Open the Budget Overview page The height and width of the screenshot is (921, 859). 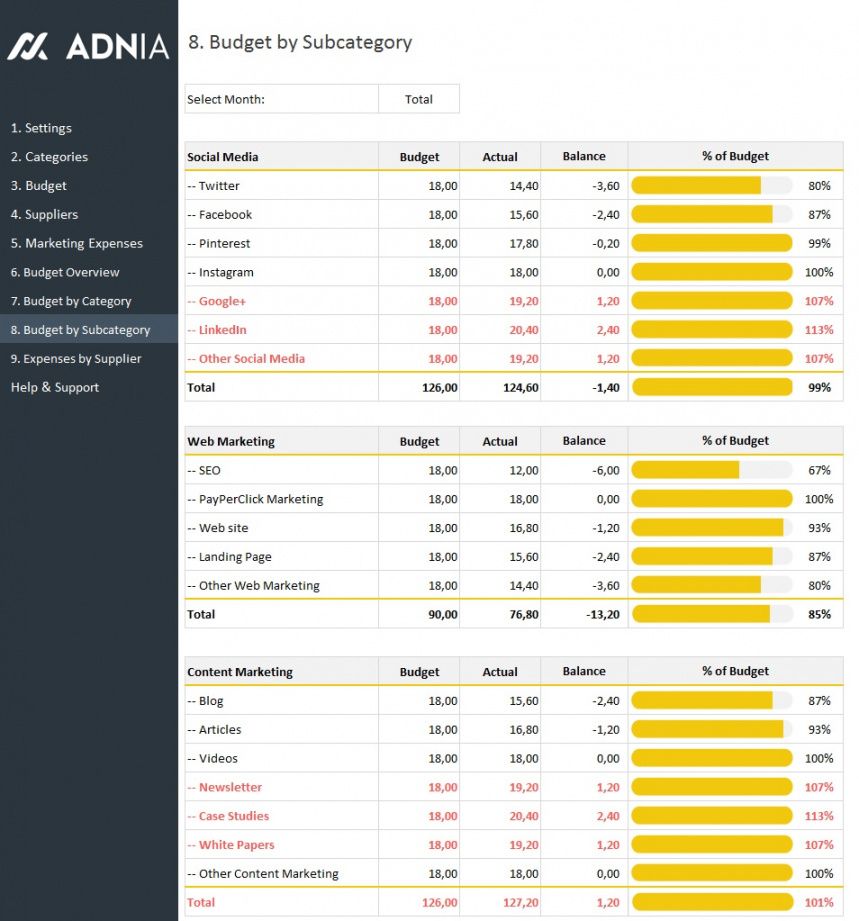pyautogui.click(x=65, y=272)
